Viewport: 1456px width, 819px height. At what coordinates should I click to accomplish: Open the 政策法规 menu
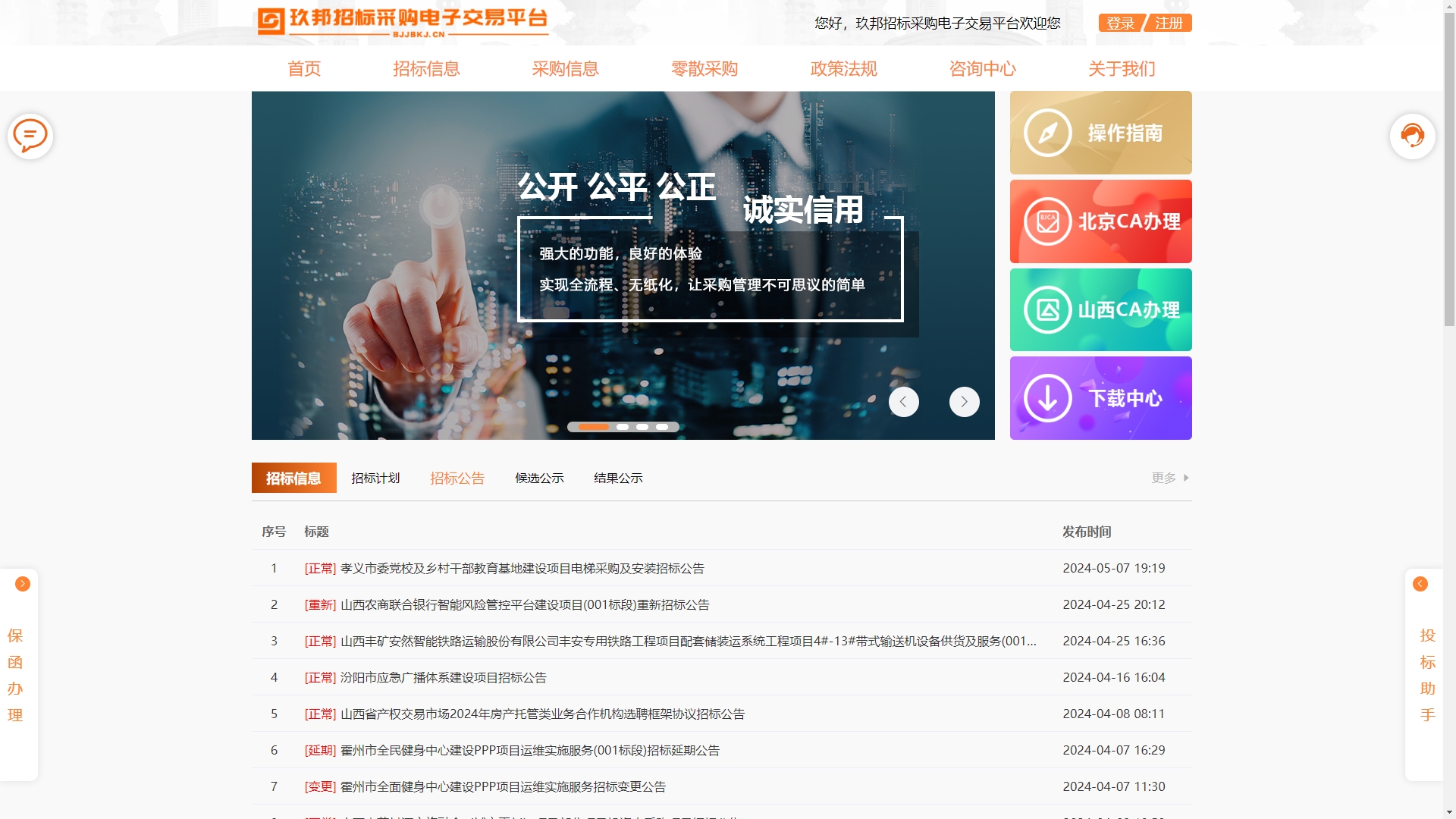(843, 69)
